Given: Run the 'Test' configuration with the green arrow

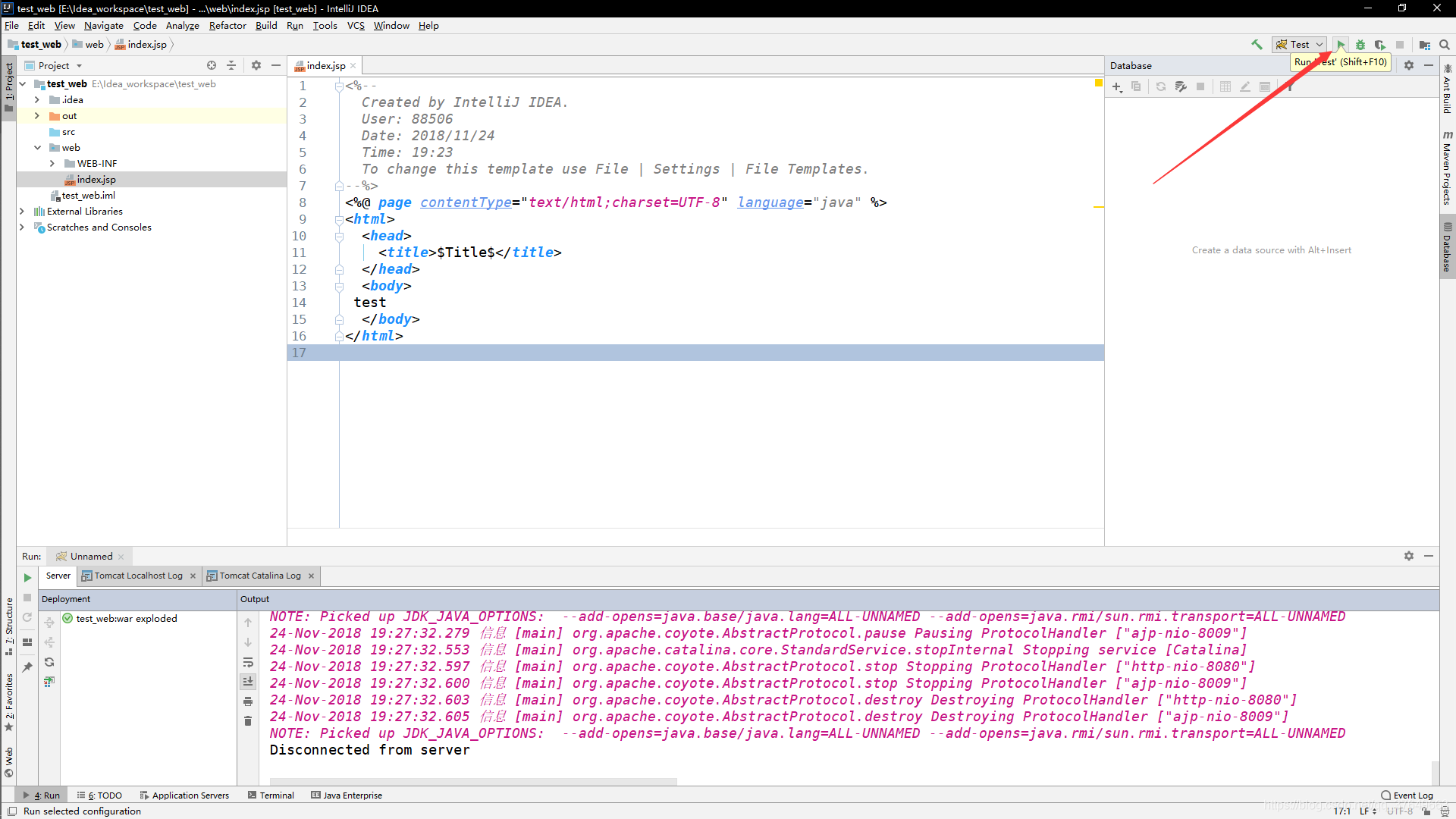Looking at the screenshot, I should (x=1341, y=45).
